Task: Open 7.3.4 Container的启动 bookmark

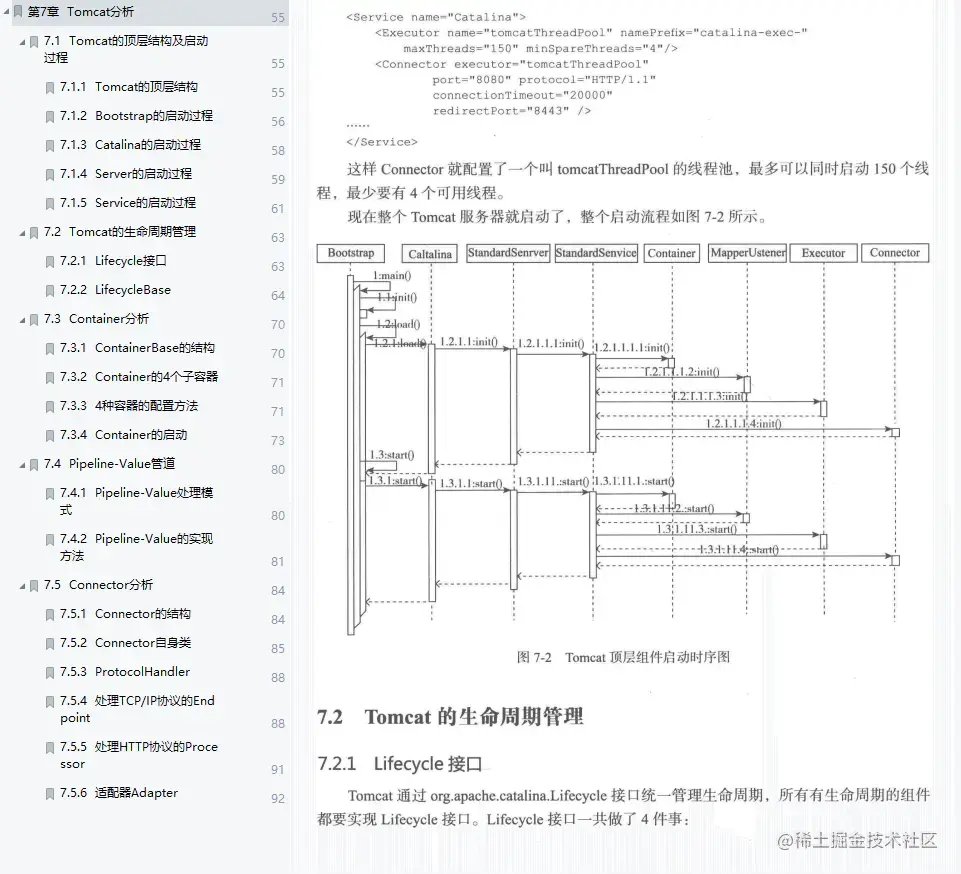Action: tap(123, 435)
